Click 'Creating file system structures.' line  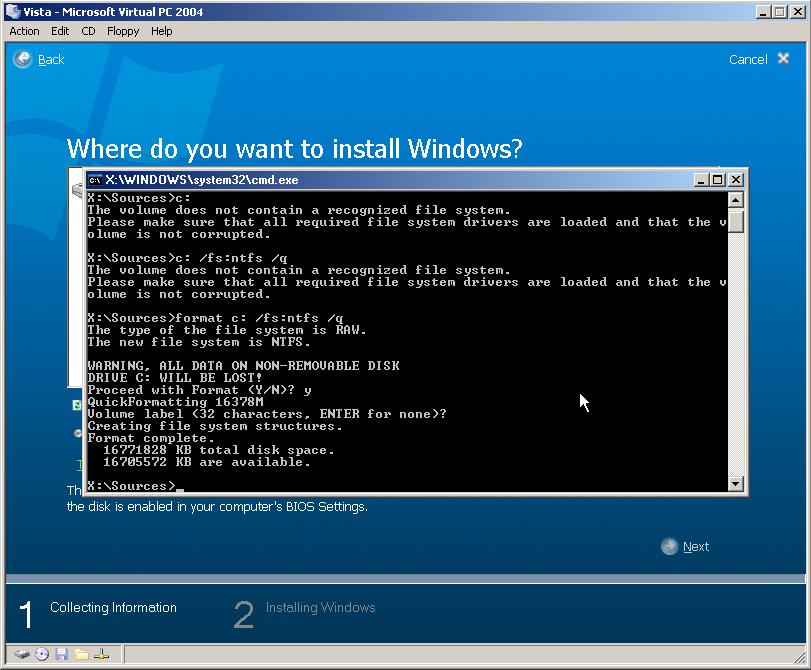click(x=215, y=426)
